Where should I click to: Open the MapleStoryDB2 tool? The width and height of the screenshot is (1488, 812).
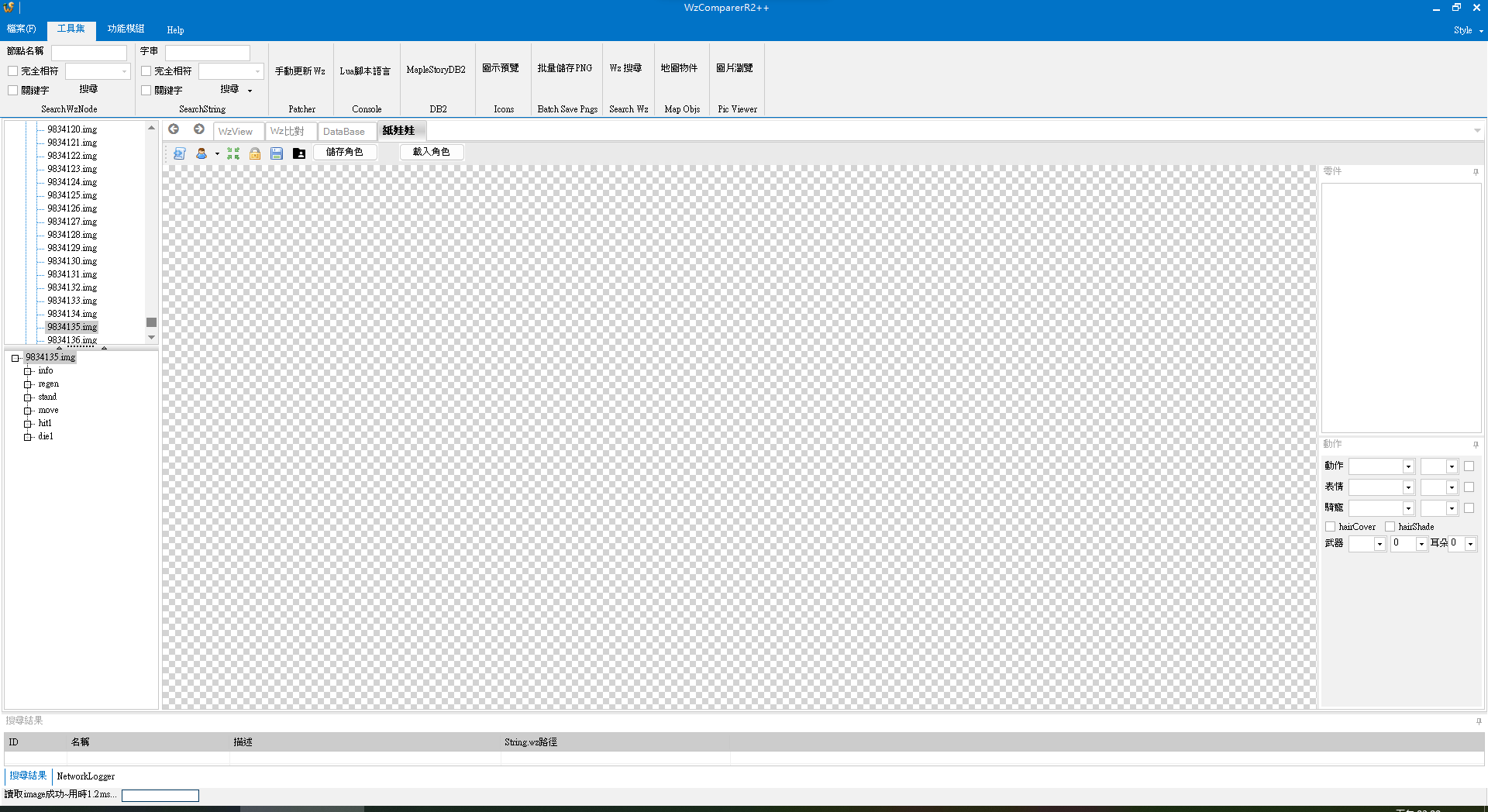[436, 70]
